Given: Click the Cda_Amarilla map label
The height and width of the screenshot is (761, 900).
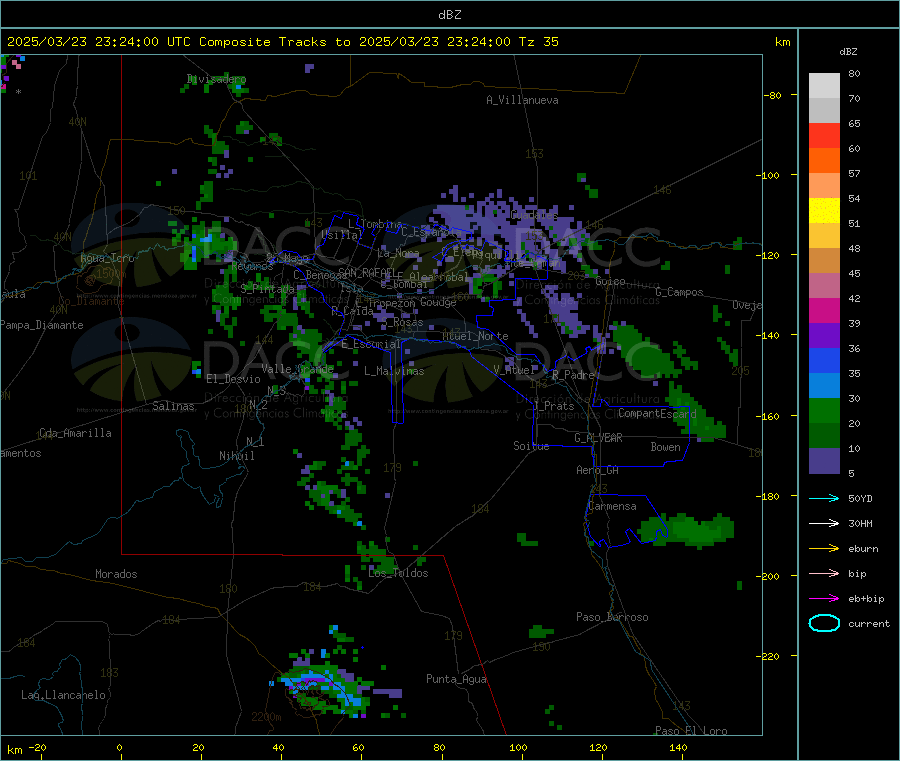Looking at the screenshot, I should [75, 433].
